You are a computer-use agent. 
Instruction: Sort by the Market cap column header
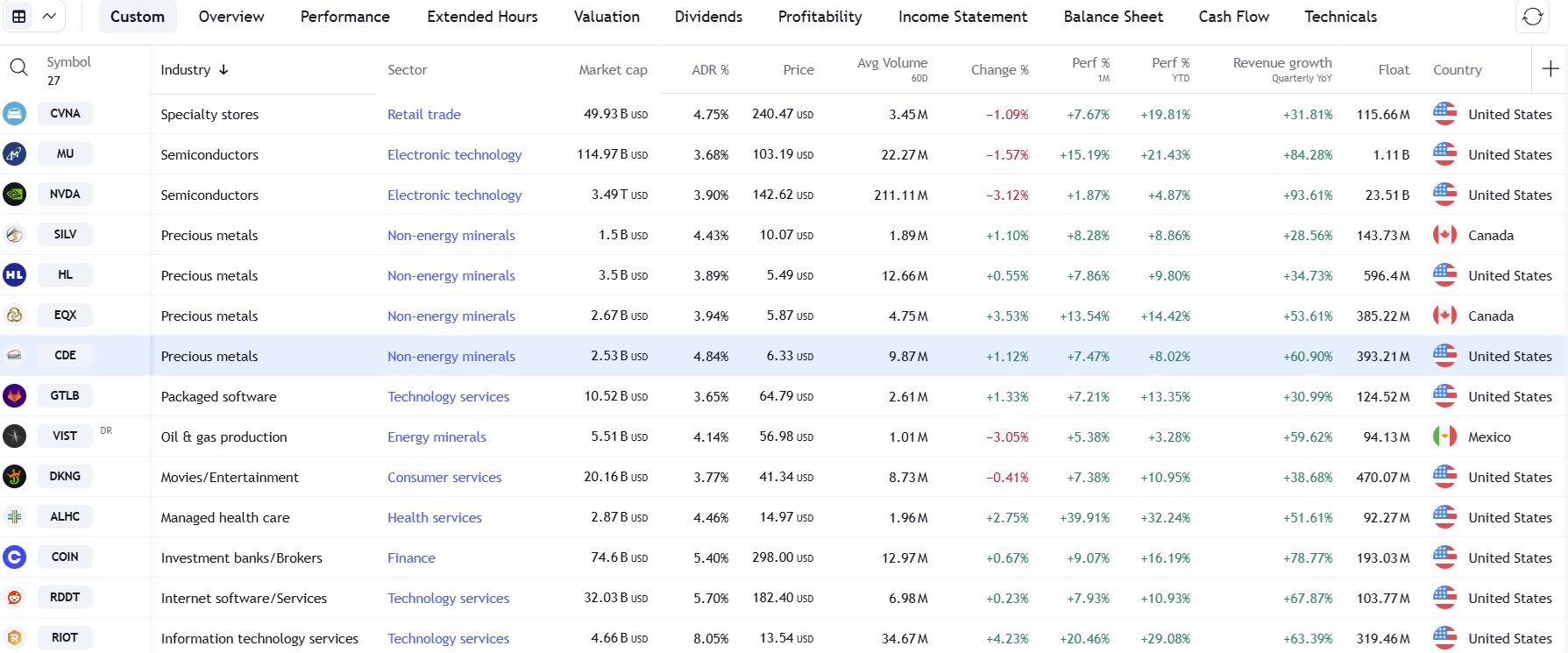point(613,69)
